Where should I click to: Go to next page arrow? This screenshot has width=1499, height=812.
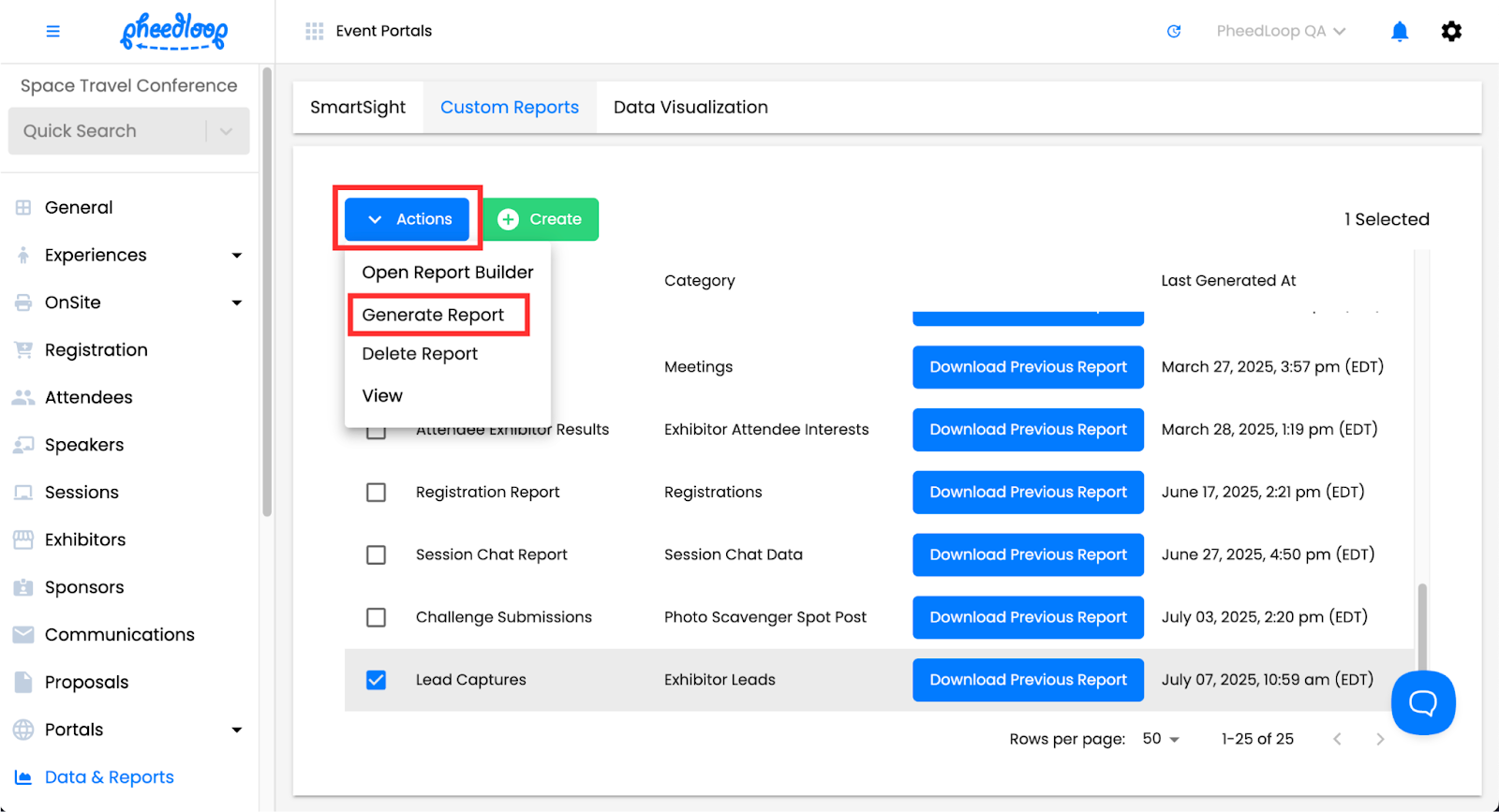click(x=1380, y=739)
